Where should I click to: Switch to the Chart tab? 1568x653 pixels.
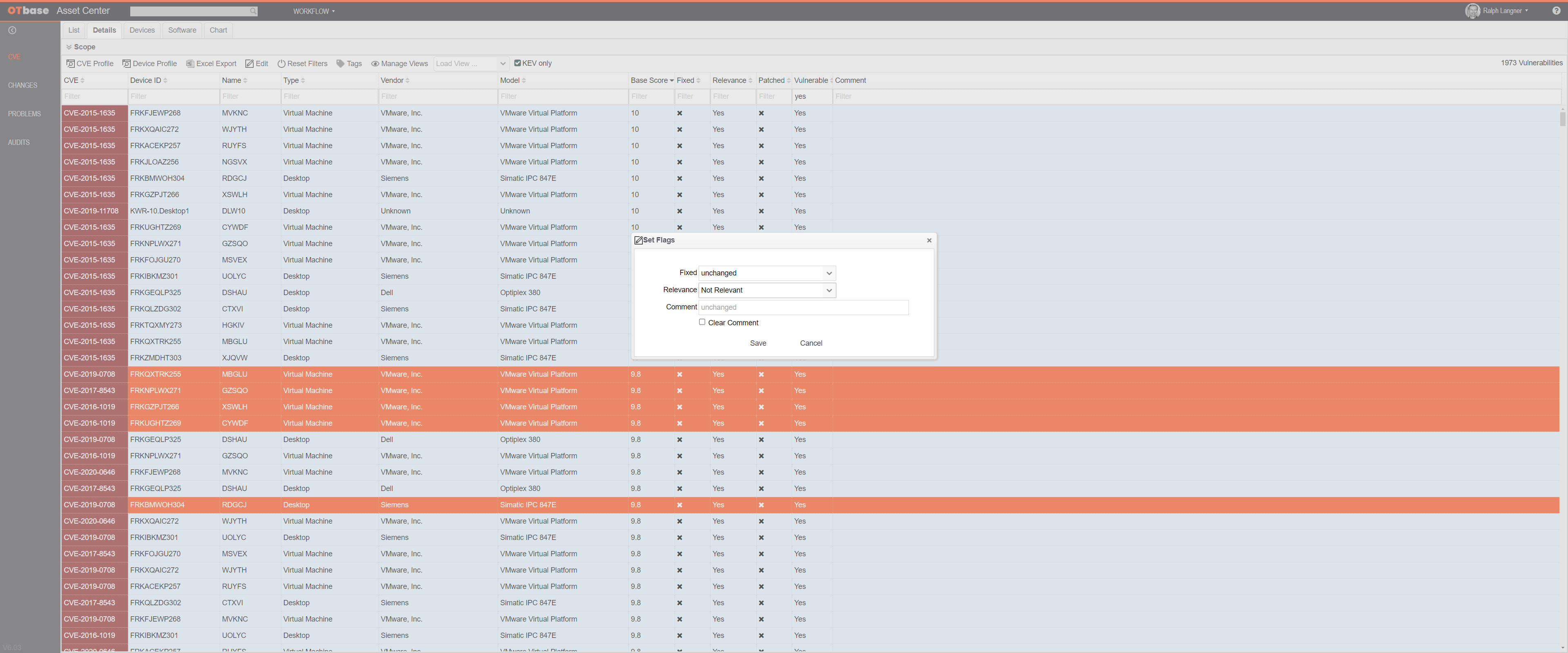218,31
